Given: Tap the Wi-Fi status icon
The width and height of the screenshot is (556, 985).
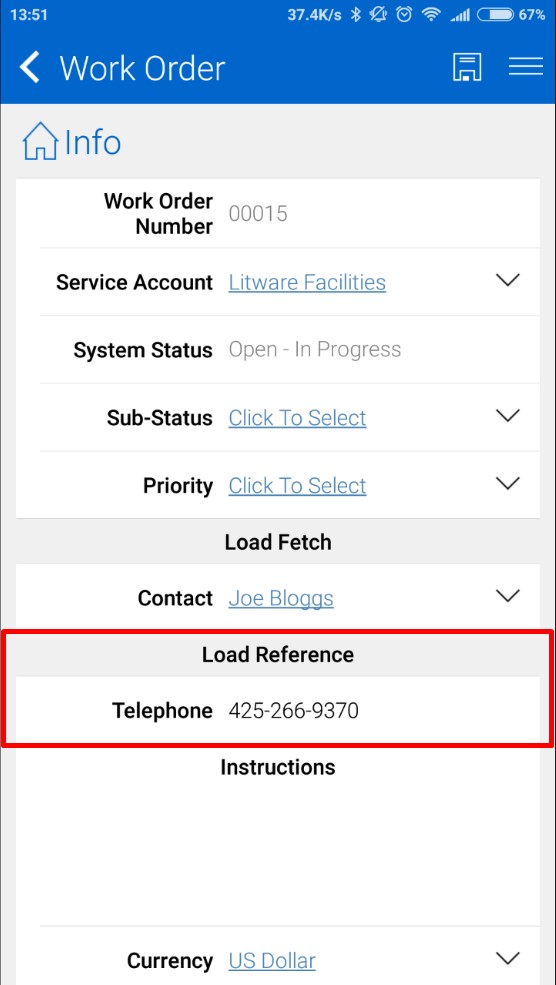Looking at the screenshot, I should [x=431, y=14].
